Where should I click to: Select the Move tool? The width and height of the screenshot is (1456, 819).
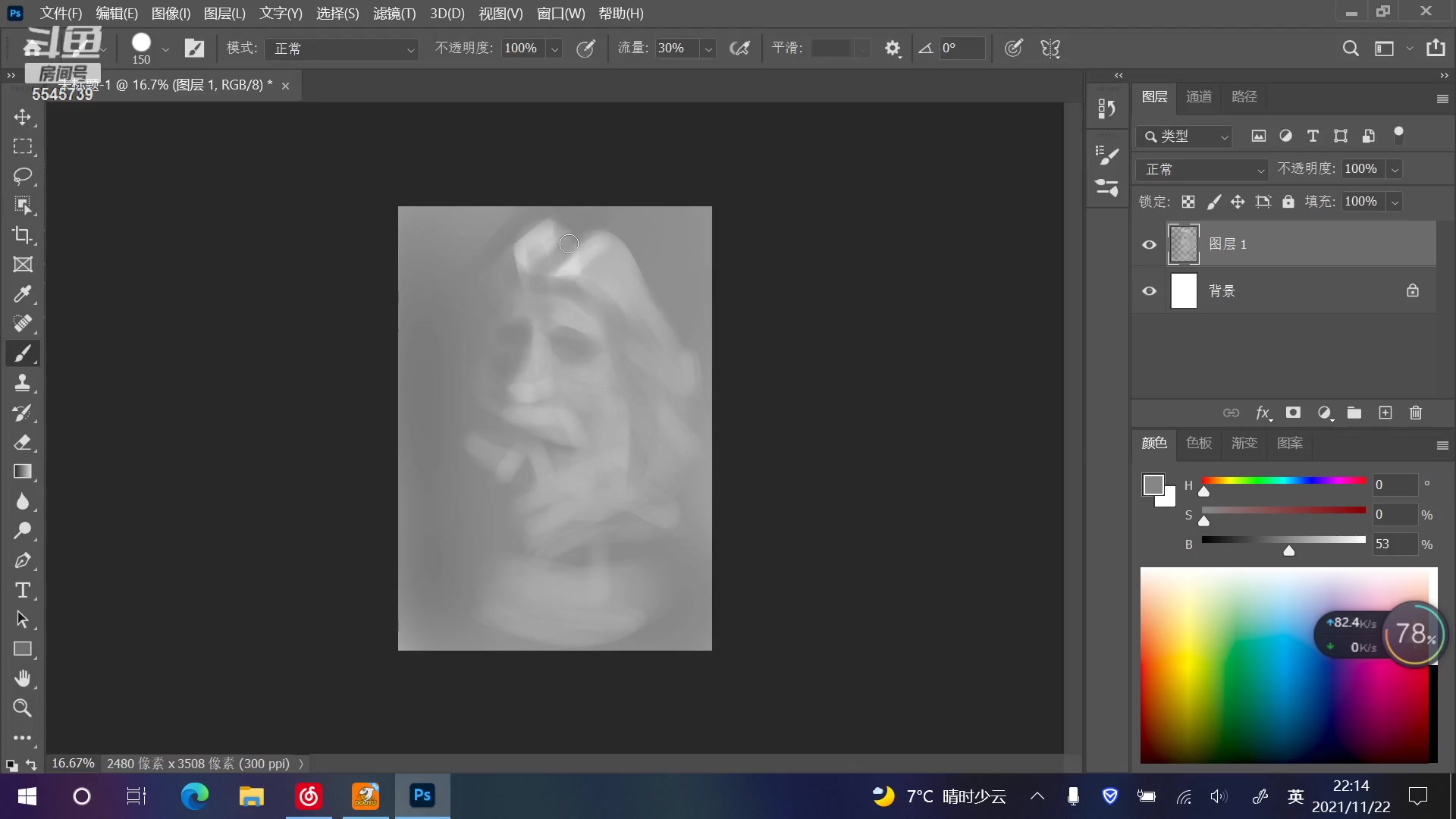coord(23,118)
